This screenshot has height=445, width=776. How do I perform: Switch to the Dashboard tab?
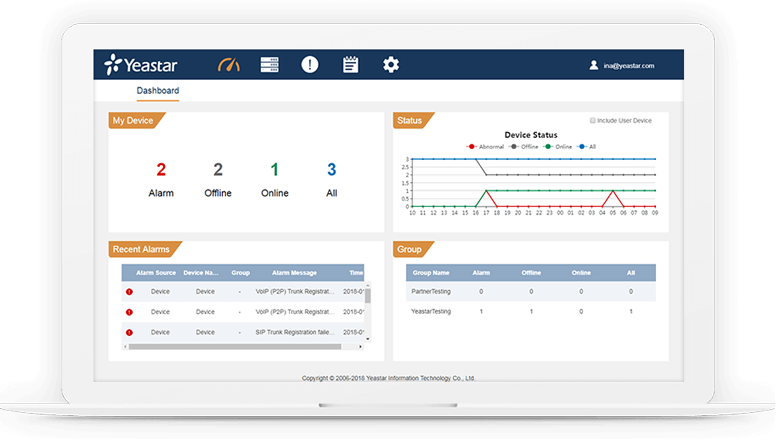pyautogui.click(x=158, y=91)
